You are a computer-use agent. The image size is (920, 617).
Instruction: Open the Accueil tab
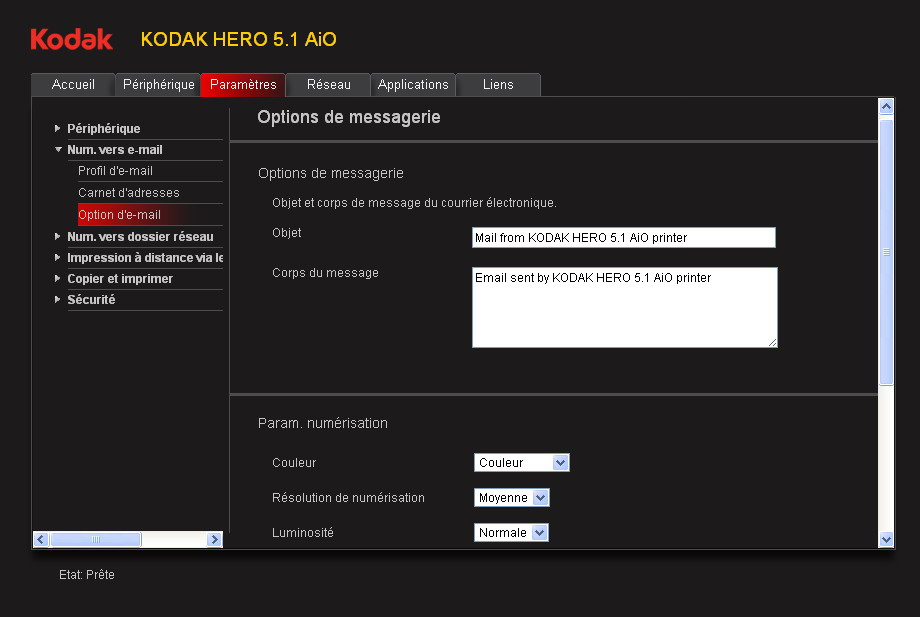pyautogui.click(x=73, y=85)
